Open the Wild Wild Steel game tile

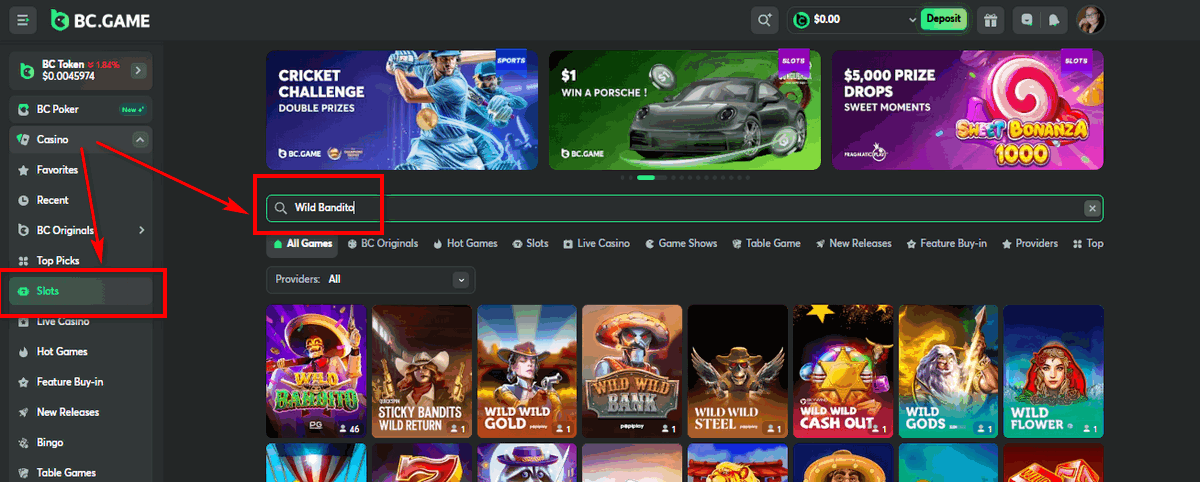click(737, 371)
